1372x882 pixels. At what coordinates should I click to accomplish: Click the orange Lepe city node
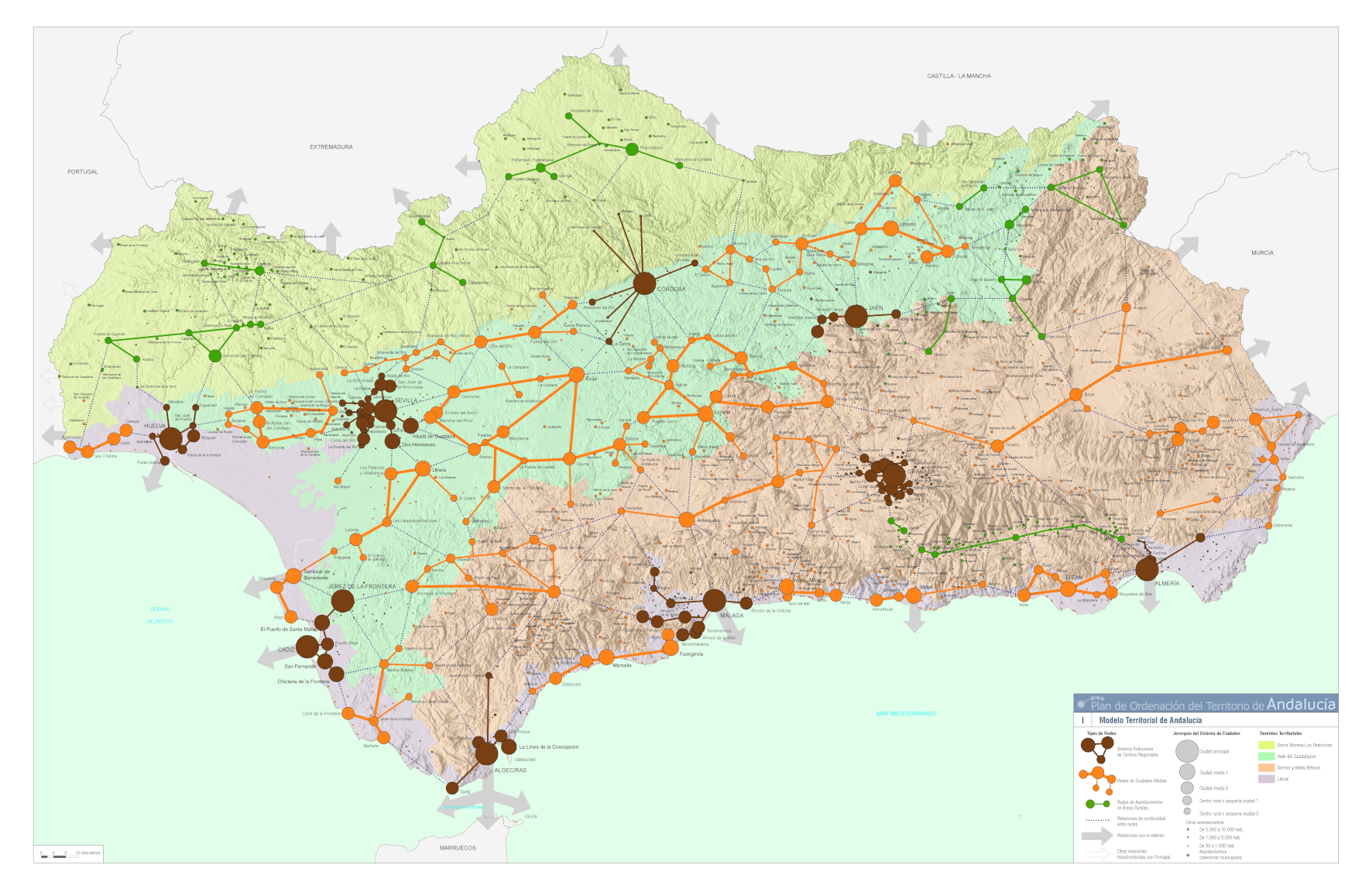pyautogui.click(x=114, y=439)
